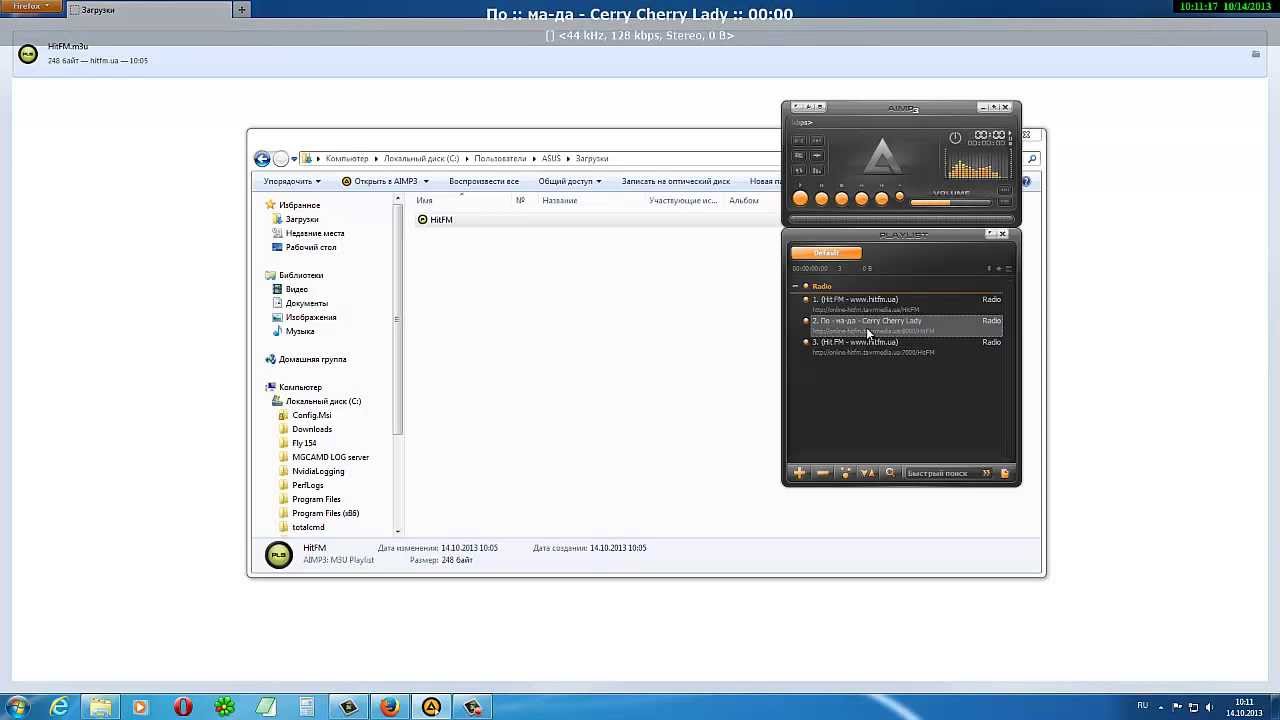This screenshot has width=1280, height=720.
Task: Open the Opera browser from taskbar
Action: pyautogui.click(x=183, y=707)
